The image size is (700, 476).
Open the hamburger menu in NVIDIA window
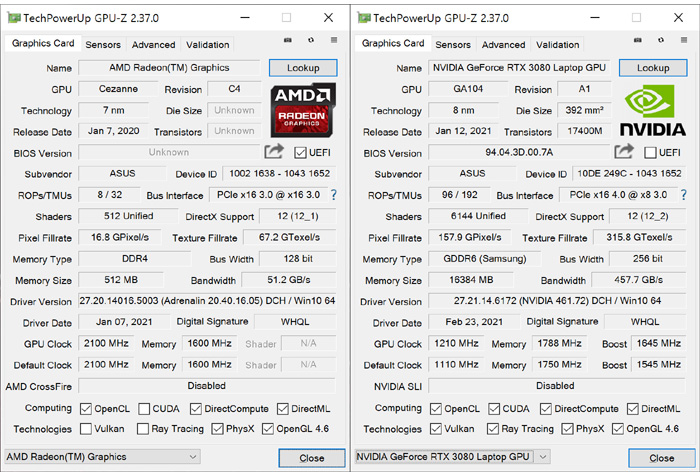tap(684, 42)
